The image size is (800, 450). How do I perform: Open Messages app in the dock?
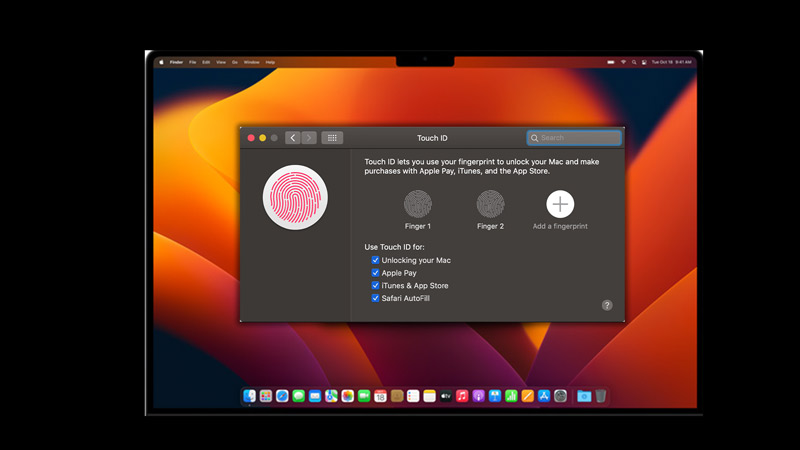(298, 396)
